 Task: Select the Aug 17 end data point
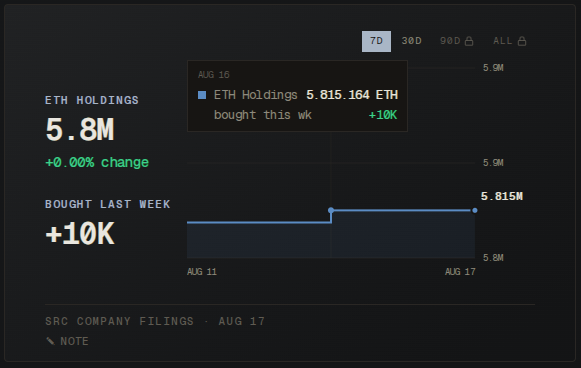475,210
